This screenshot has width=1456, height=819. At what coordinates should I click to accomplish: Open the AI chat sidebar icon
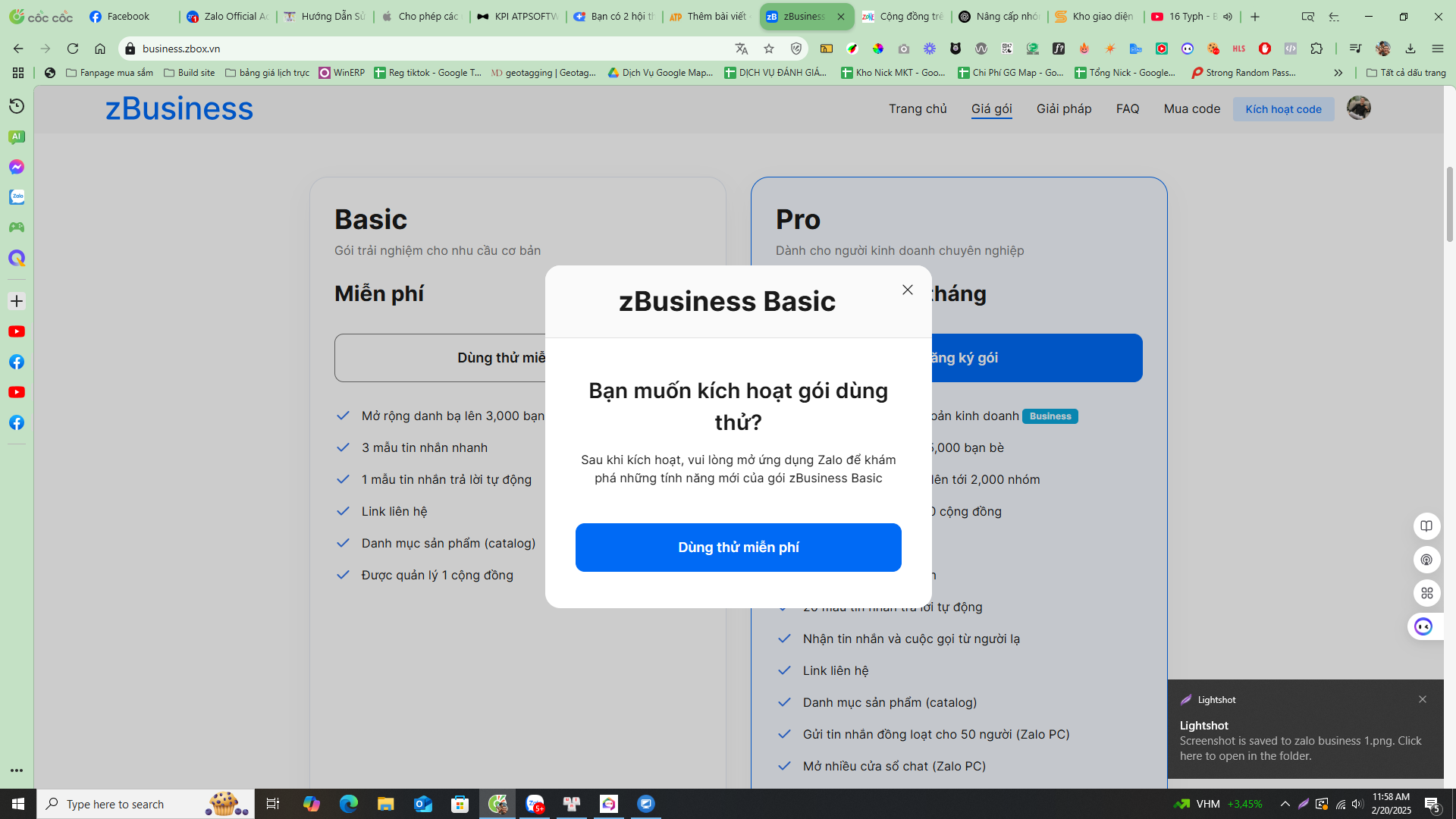click(x=17, y=136)
